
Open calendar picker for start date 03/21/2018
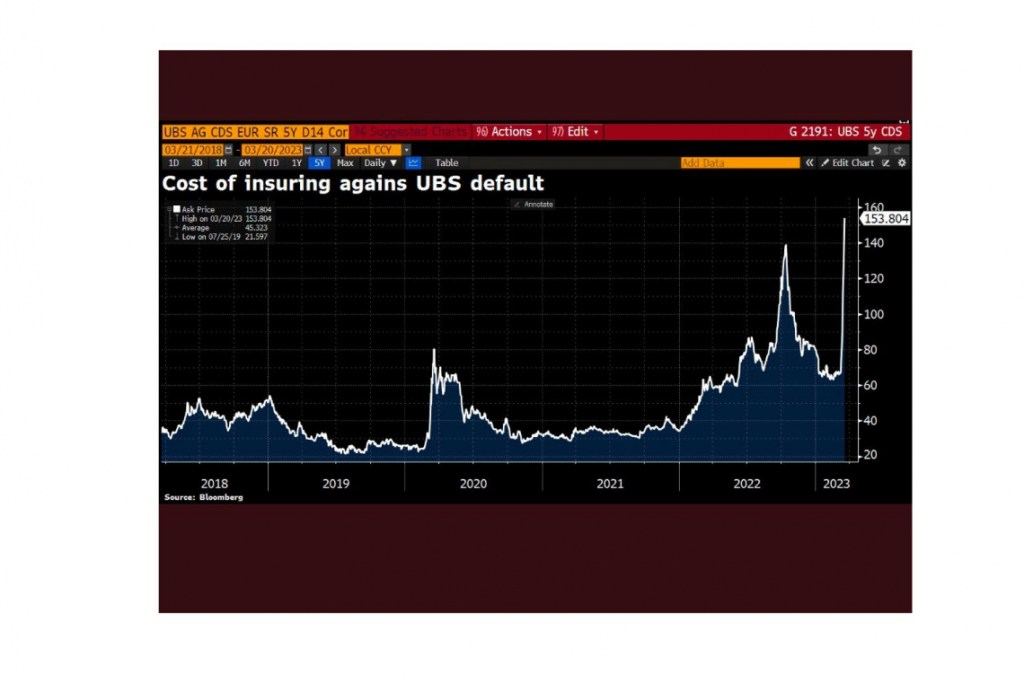230,150
